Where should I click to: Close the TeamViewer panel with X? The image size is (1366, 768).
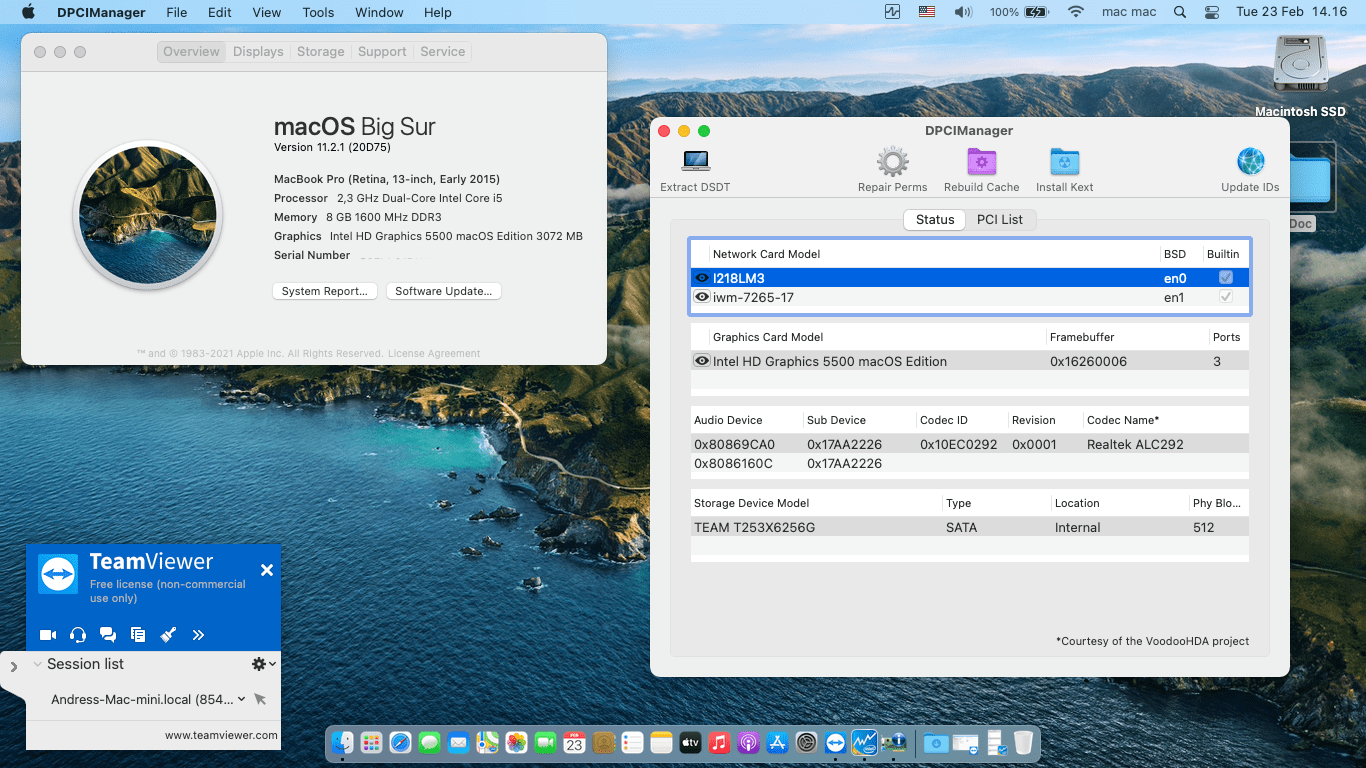click(x=267, y=570)
